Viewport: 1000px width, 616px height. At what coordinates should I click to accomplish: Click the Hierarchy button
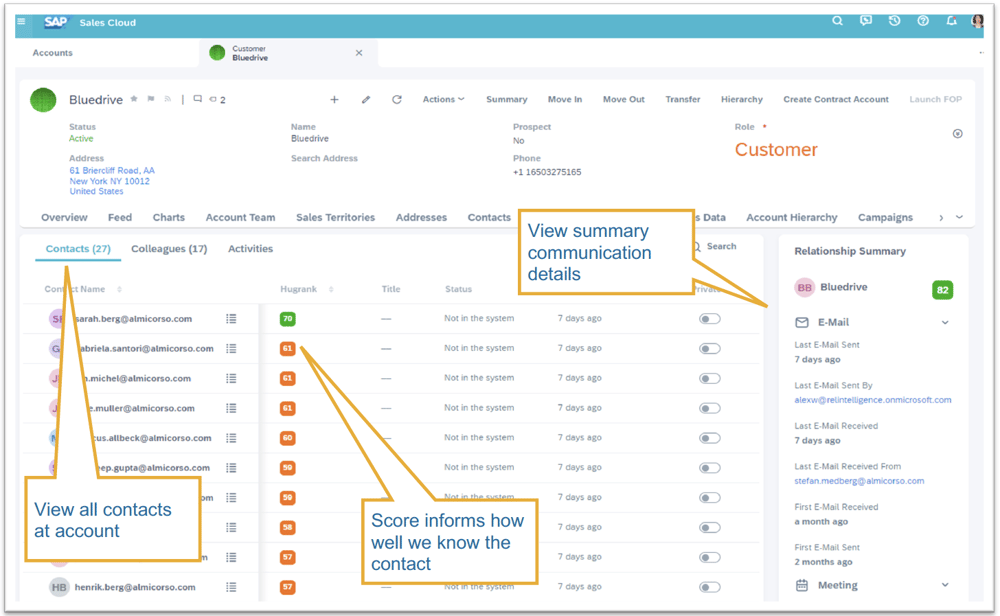[x=741, y=99]
